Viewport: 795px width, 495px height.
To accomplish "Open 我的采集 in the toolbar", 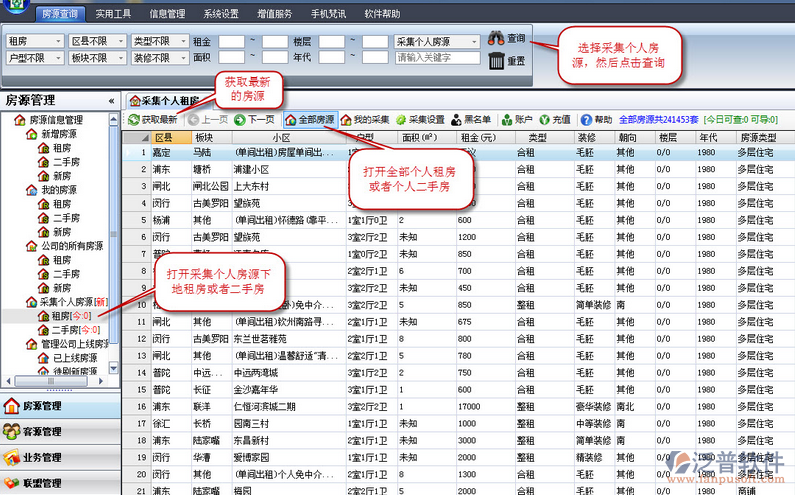I will (365, 120).
